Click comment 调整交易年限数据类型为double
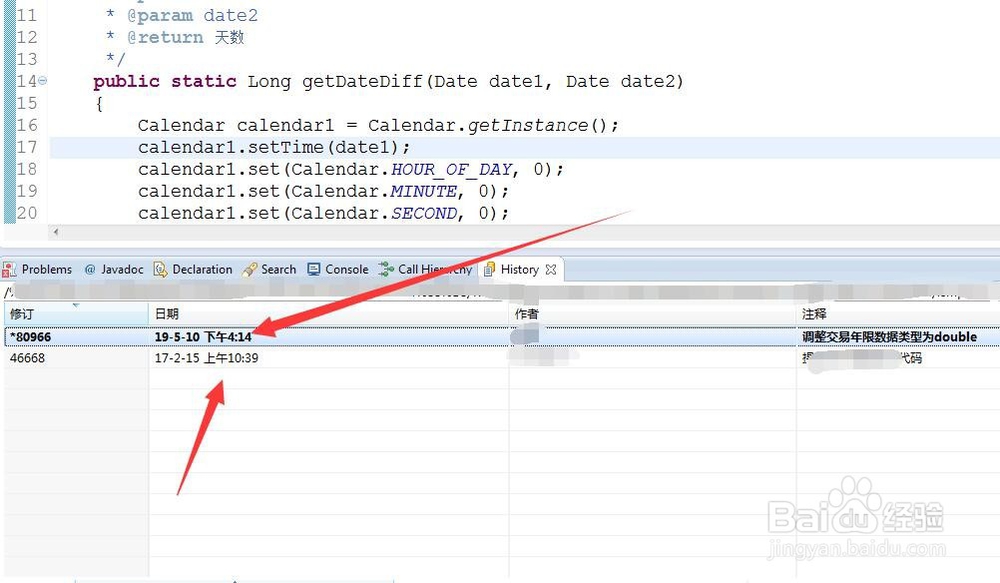Screen dimensions: 1000x583 [889, 337]
